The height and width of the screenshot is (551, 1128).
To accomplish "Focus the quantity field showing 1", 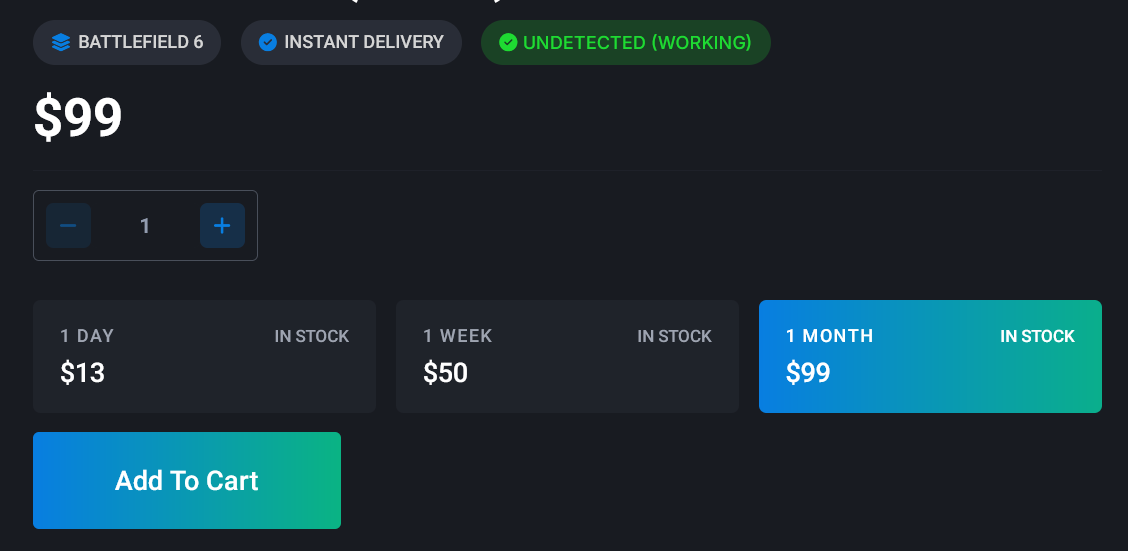I will 145,226.
